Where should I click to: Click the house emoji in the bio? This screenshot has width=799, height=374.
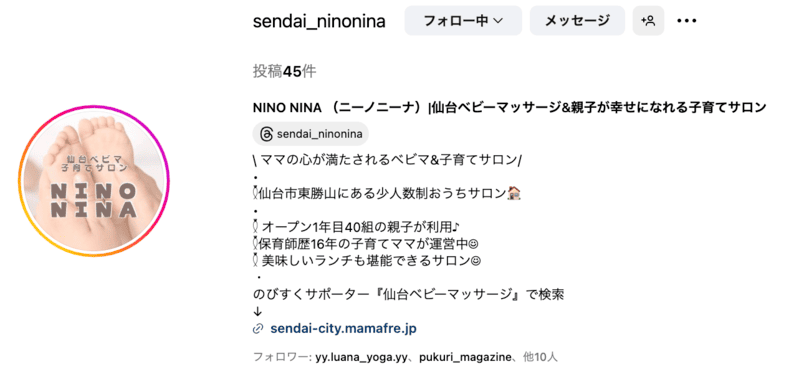pyautogui.click(x=514, y=194)
